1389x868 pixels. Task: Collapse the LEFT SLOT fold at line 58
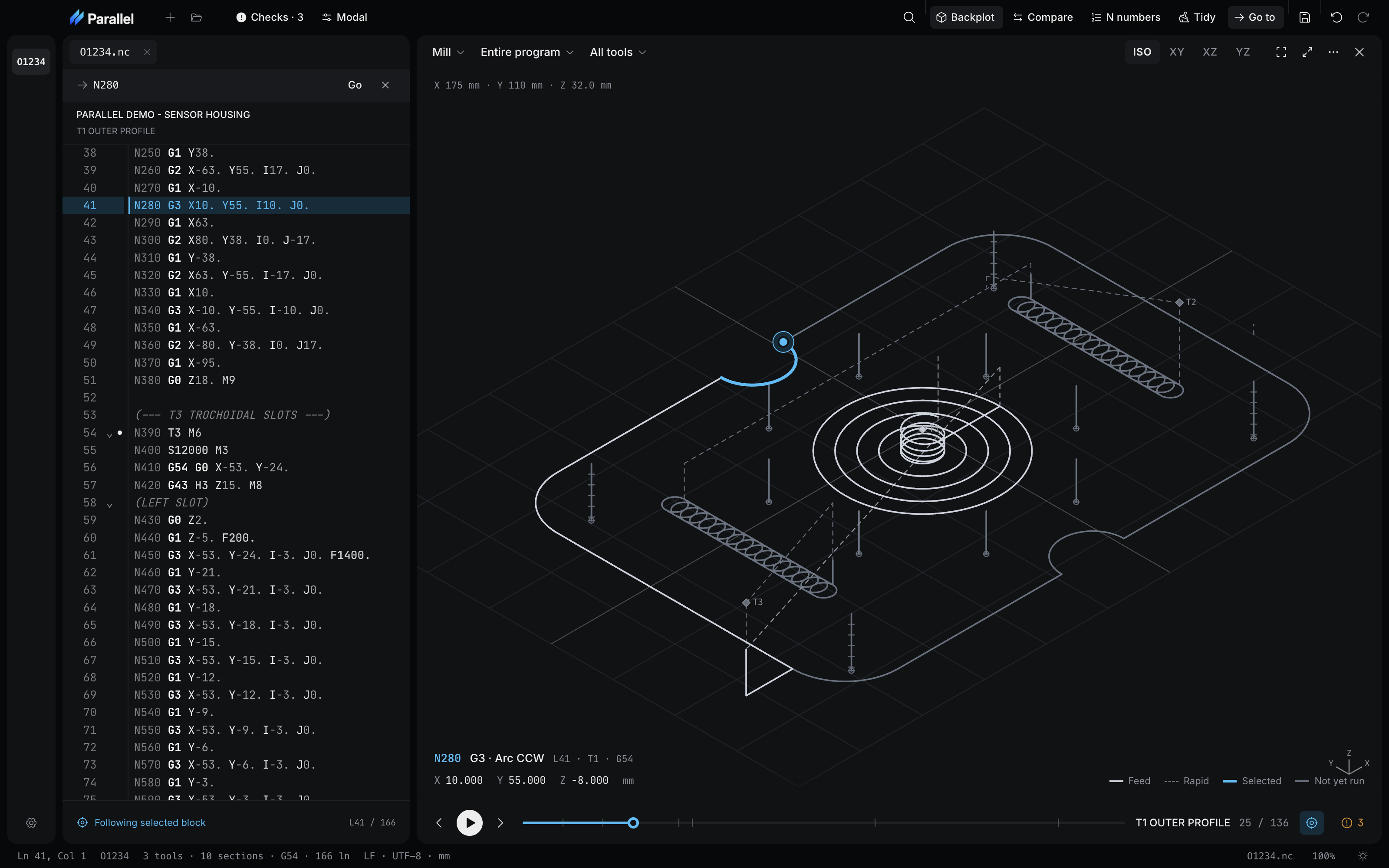click(110, 505)
